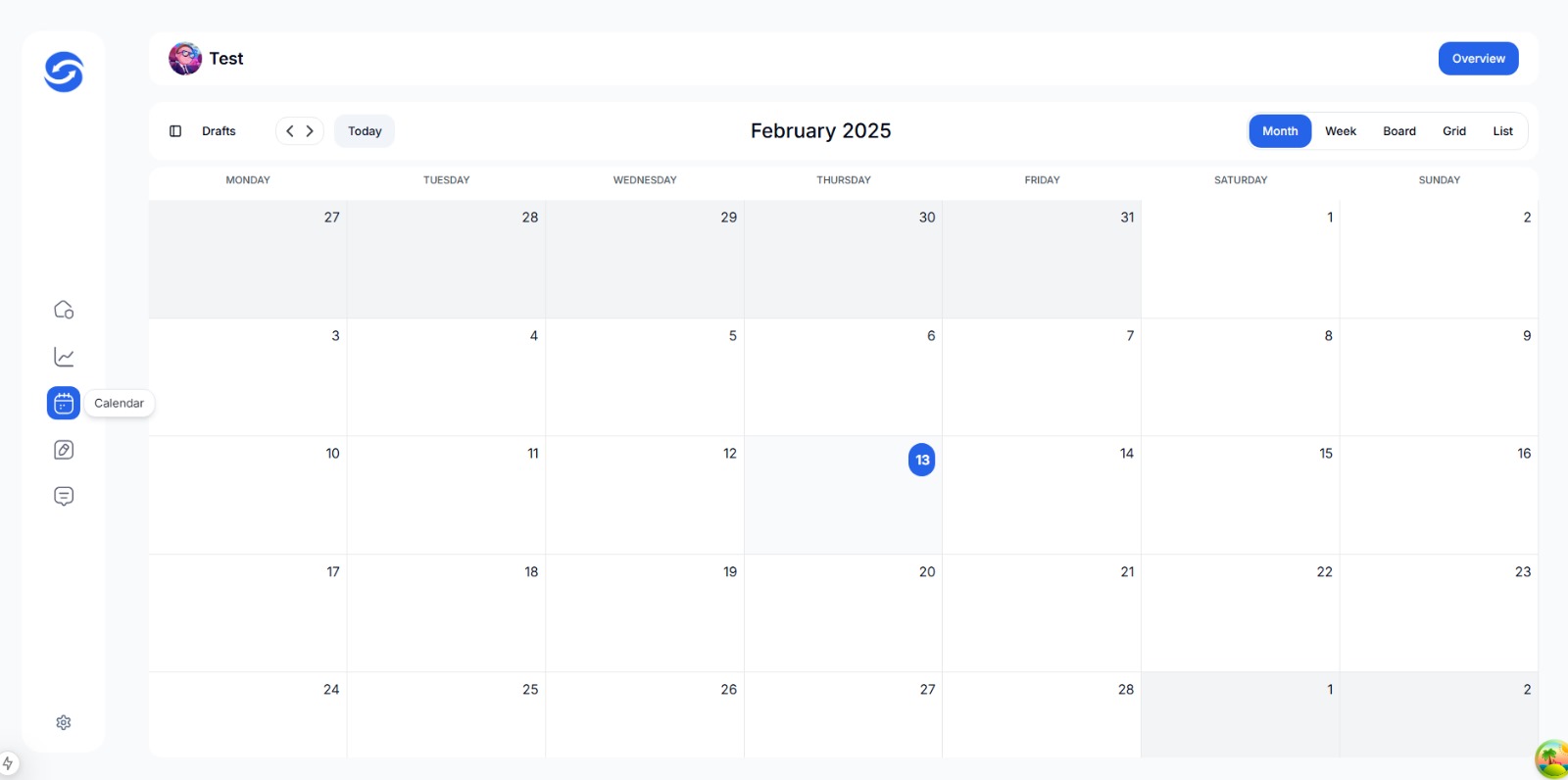Viewport: 1568px width, 780px height.
Task: Select Saturday February 1 cell
Action: click(x=1241, y=260)
